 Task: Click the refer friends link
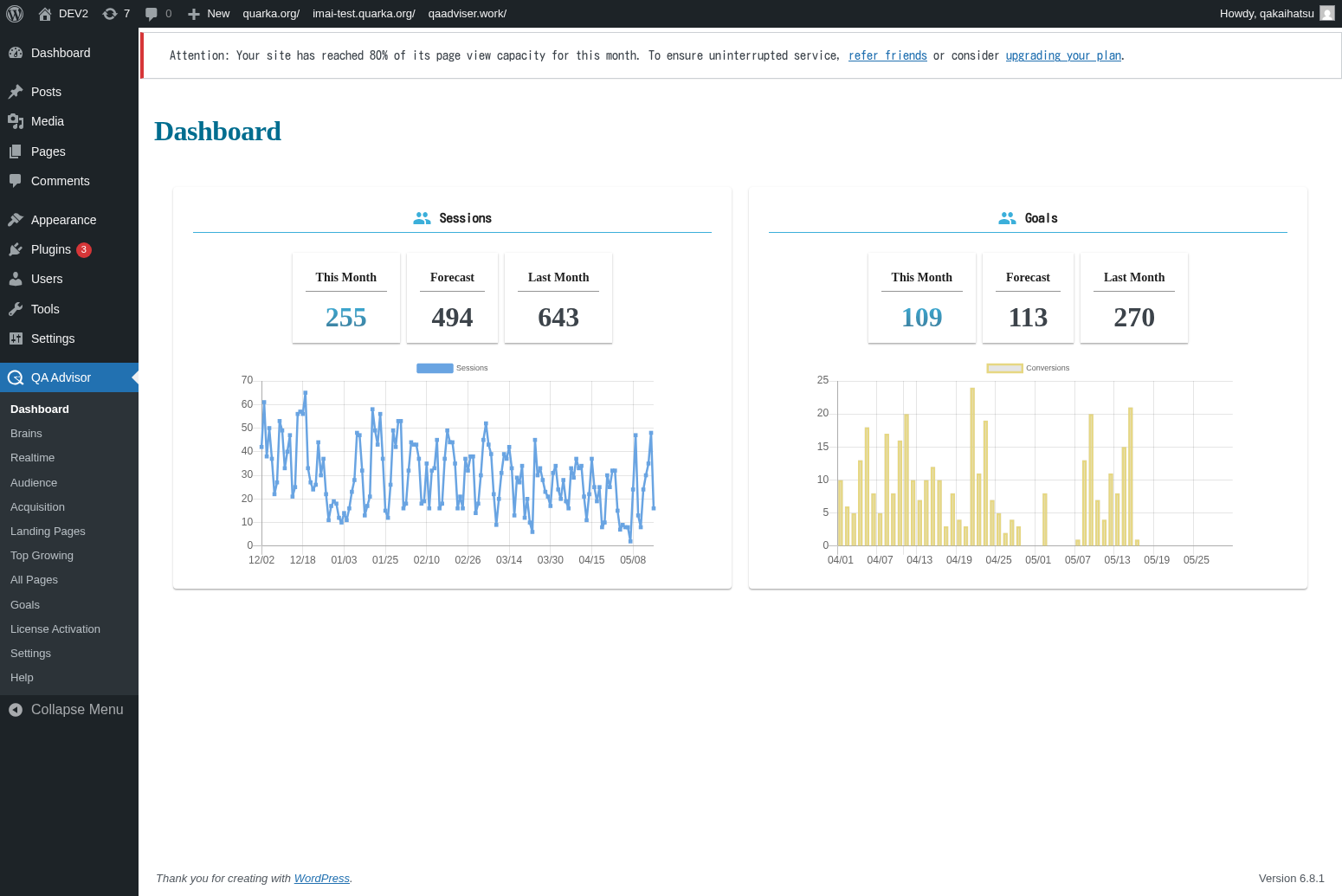(887, 55)
